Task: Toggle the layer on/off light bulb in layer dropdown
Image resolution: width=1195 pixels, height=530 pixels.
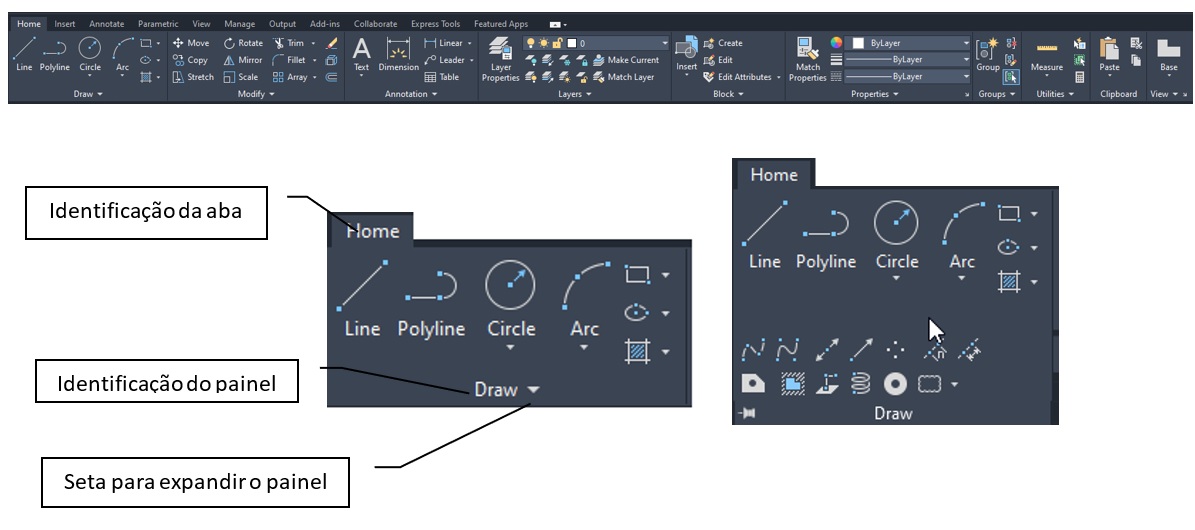Action: [530, 43]
